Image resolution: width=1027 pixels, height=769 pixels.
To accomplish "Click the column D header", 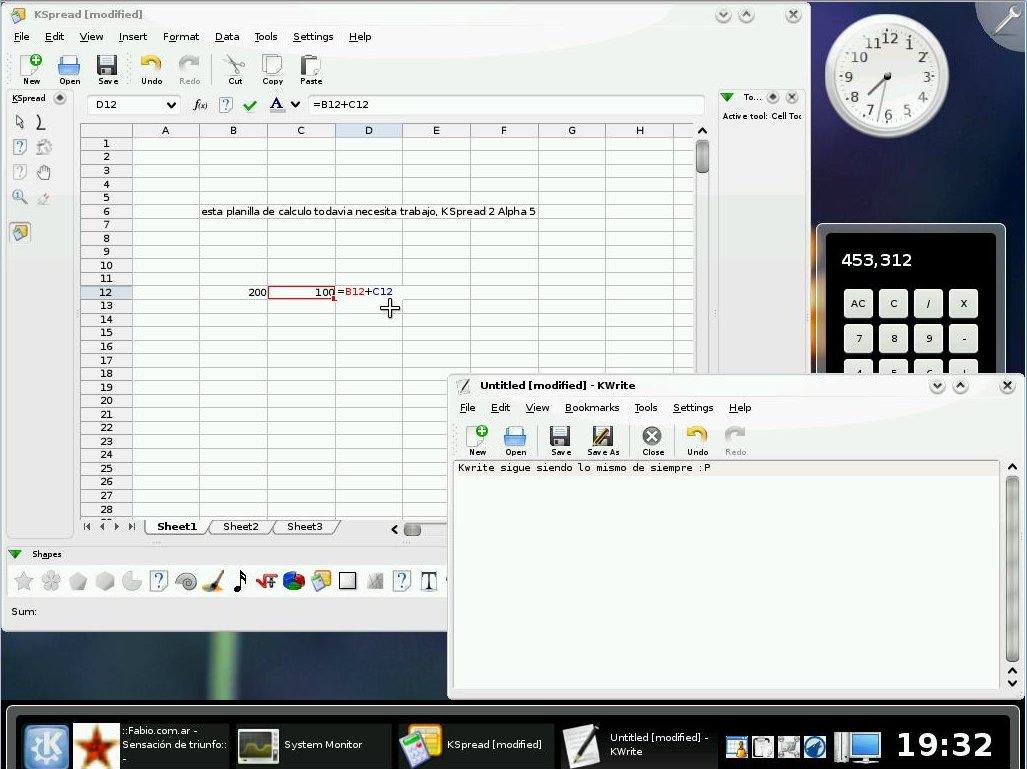I will 369,130.
